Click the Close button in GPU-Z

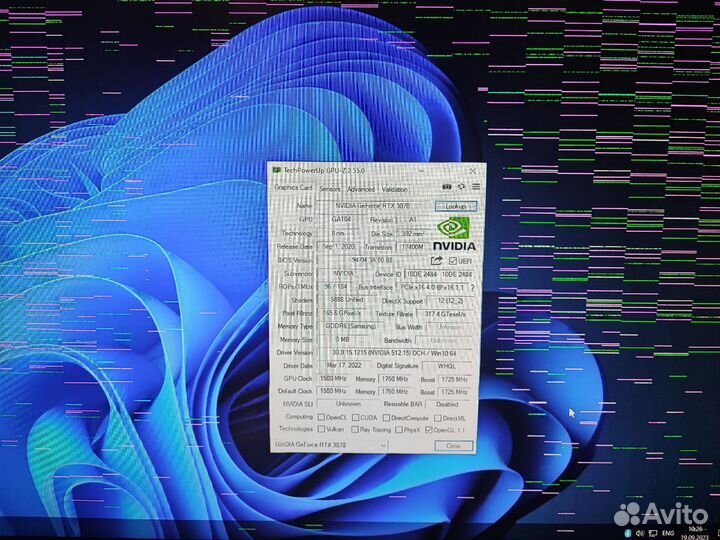[453, 445]
